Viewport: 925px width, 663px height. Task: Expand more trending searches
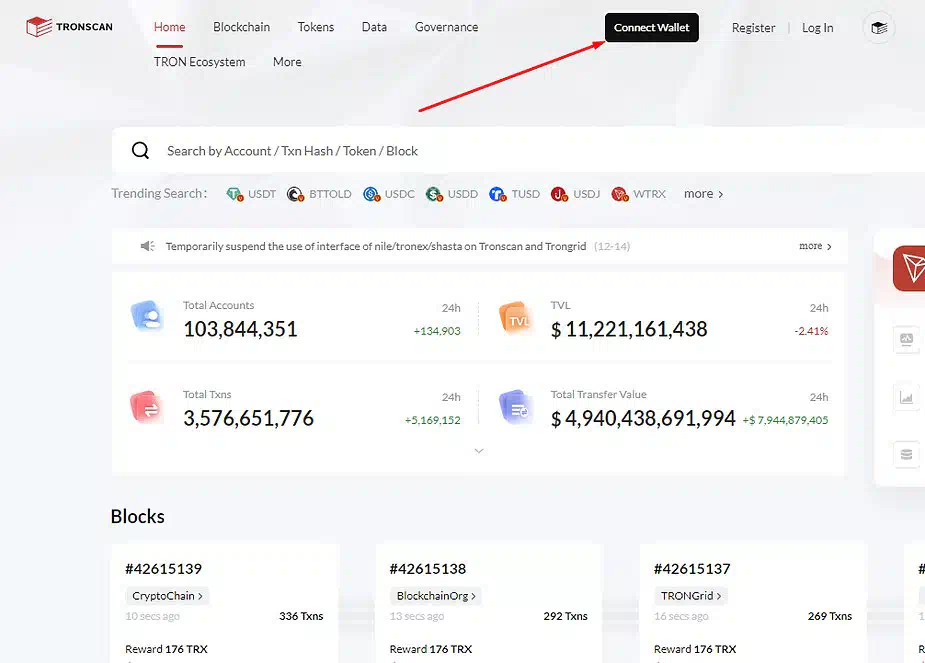pyautogui.click(x=704, y=193)
